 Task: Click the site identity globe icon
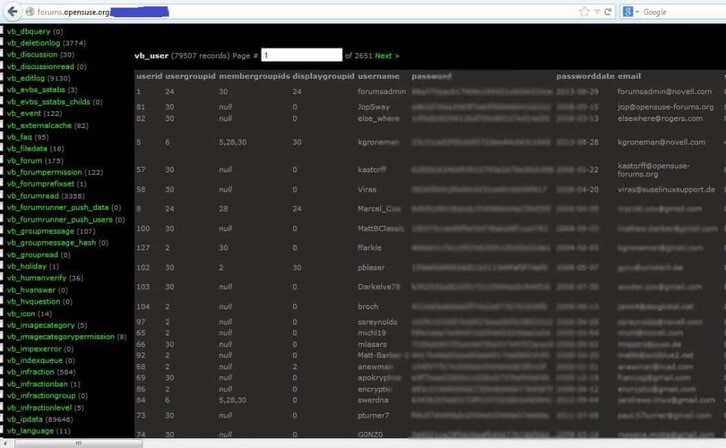pyautogui.click(x=30, y=12)
